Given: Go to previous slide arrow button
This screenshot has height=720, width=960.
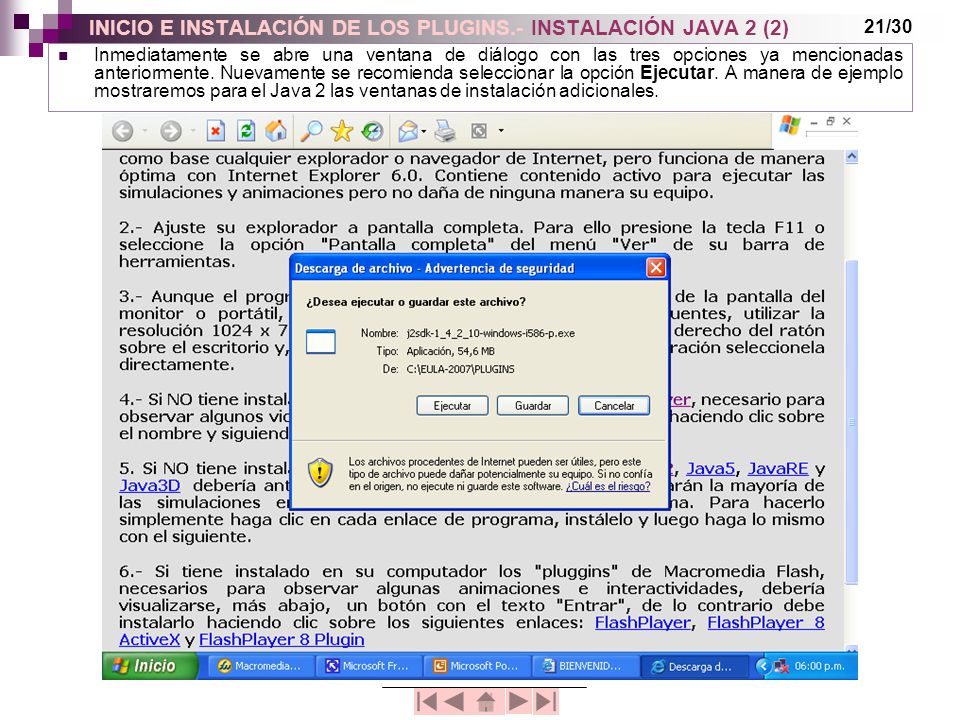Looking at the screenshot, I should pyautogui.click(x=454, y=702).
